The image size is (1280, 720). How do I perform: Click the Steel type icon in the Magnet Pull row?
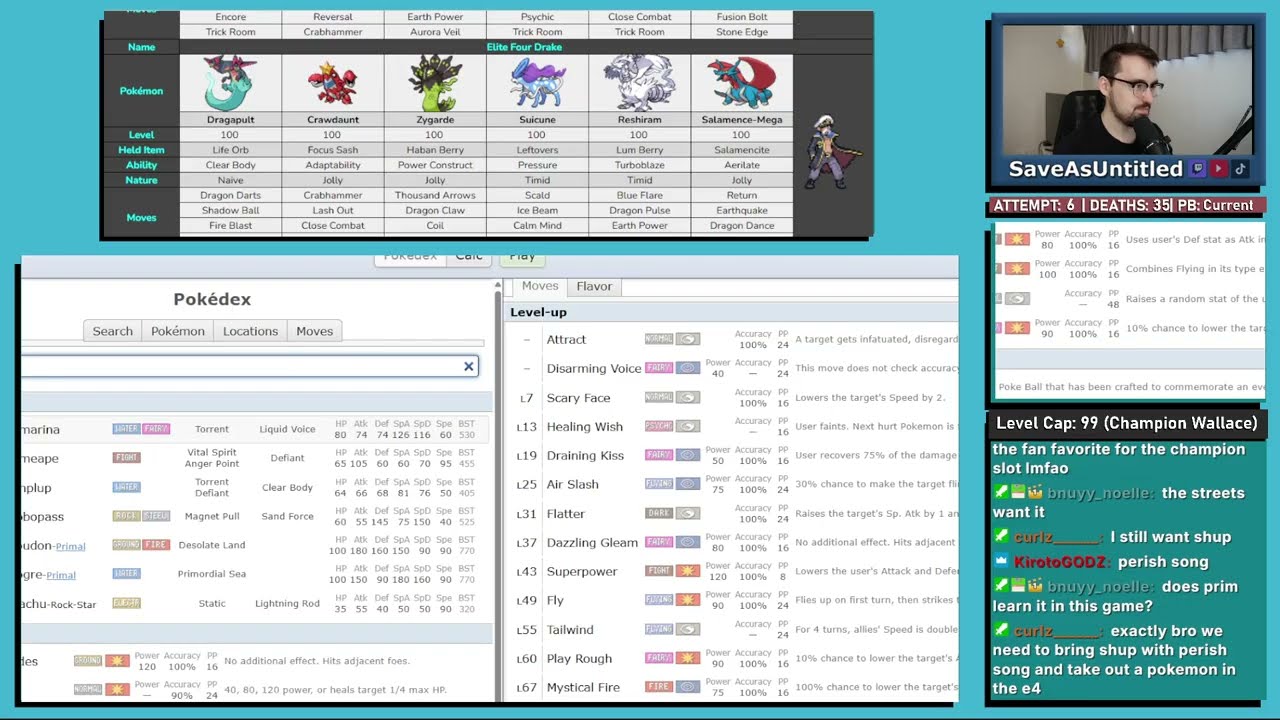point(155,516)
